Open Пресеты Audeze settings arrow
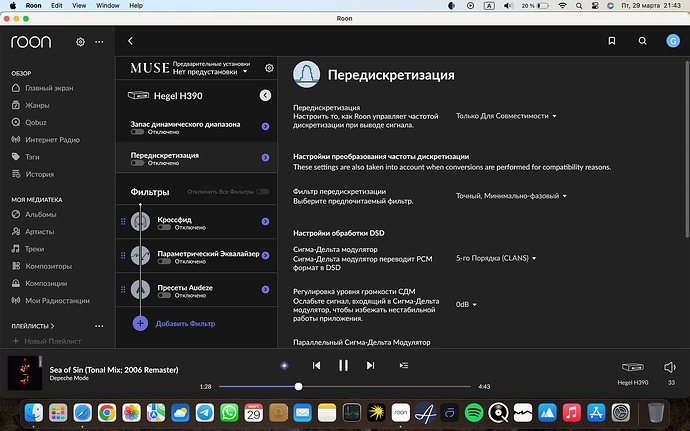The height and width of the screenshot is (431, 690). [265, 289]
